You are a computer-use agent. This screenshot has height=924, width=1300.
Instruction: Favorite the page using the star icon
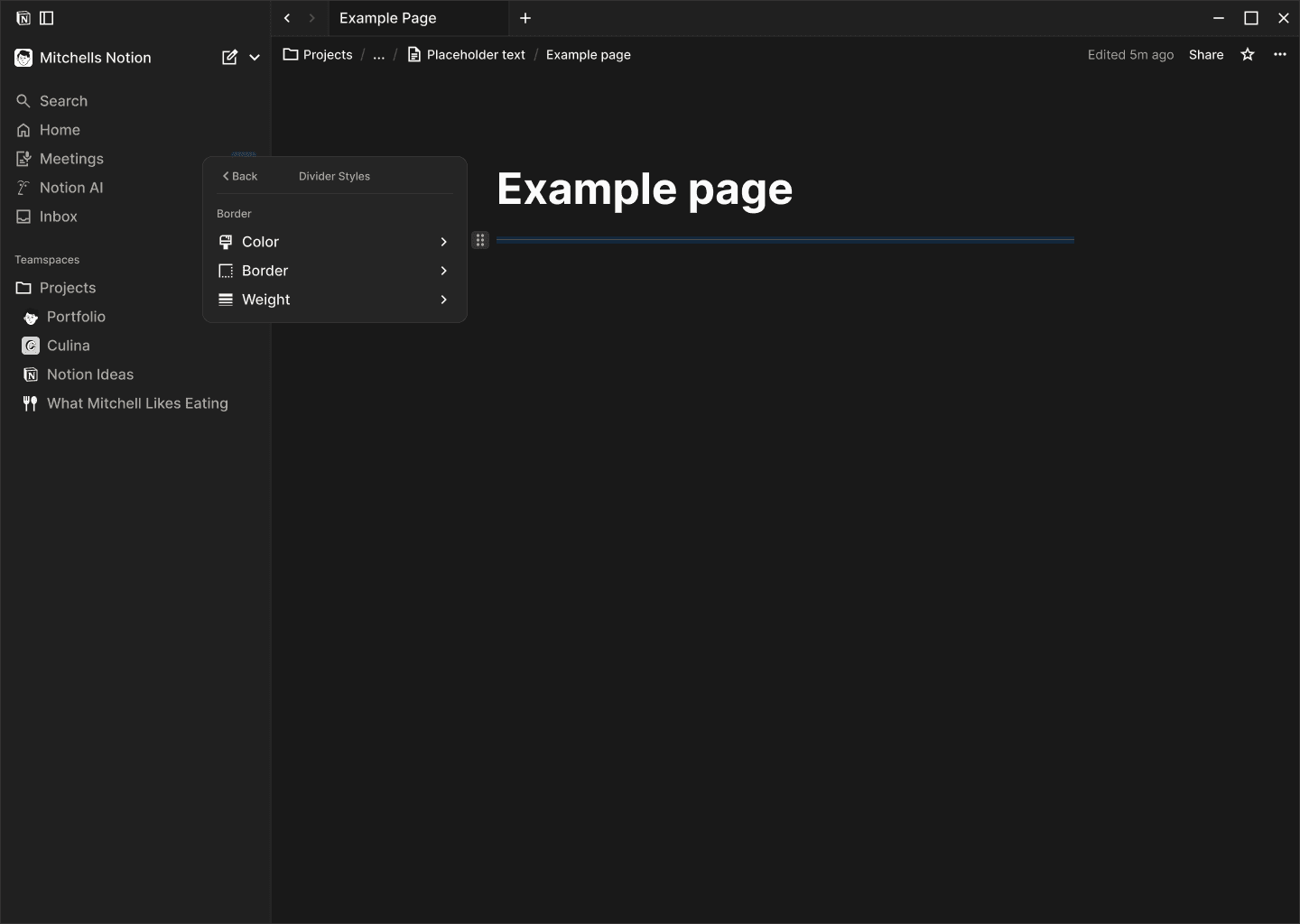click(1247, 54)
